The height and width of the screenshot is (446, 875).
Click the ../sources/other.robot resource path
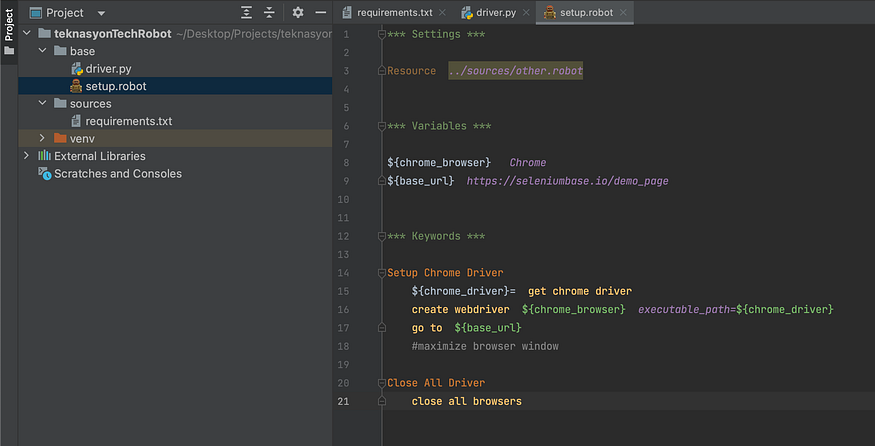[x=515, y=71]
